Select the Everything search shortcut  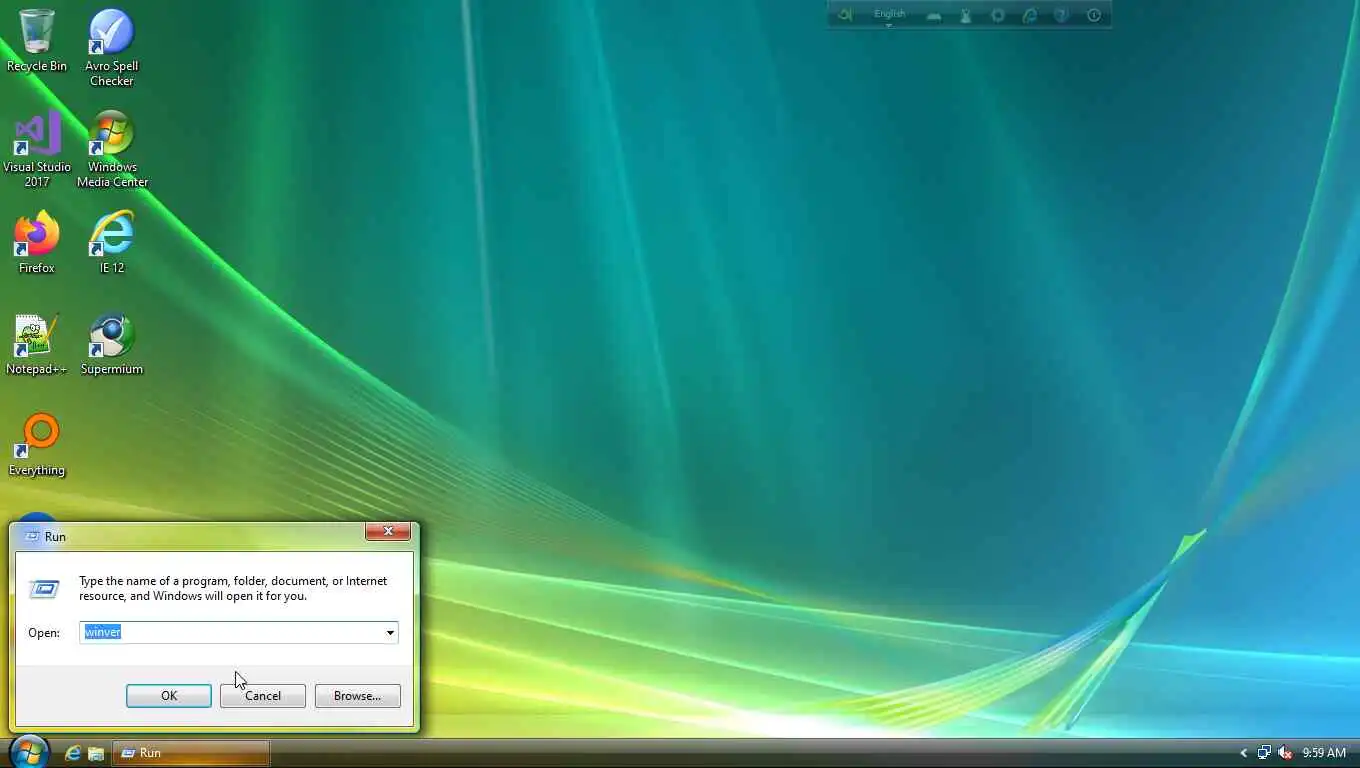click(x=37, y=445)
